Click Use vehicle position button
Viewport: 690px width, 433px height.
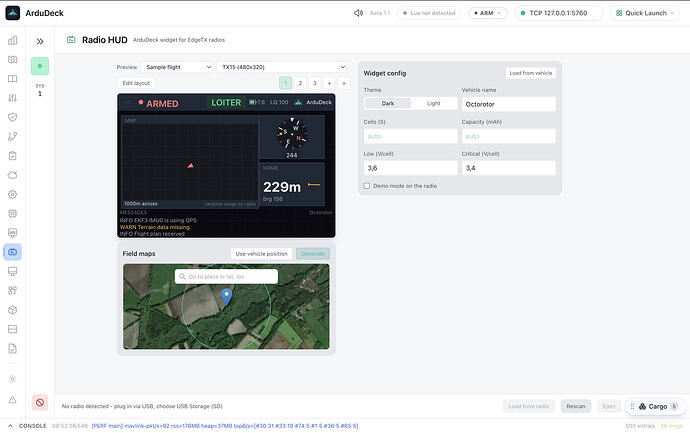[x=261, y=254]
